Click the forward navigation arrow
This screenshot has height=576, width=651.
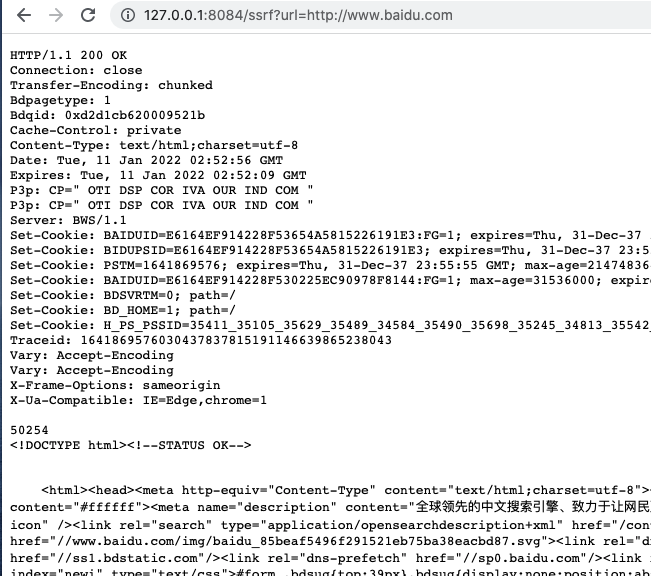pos(56,15)
